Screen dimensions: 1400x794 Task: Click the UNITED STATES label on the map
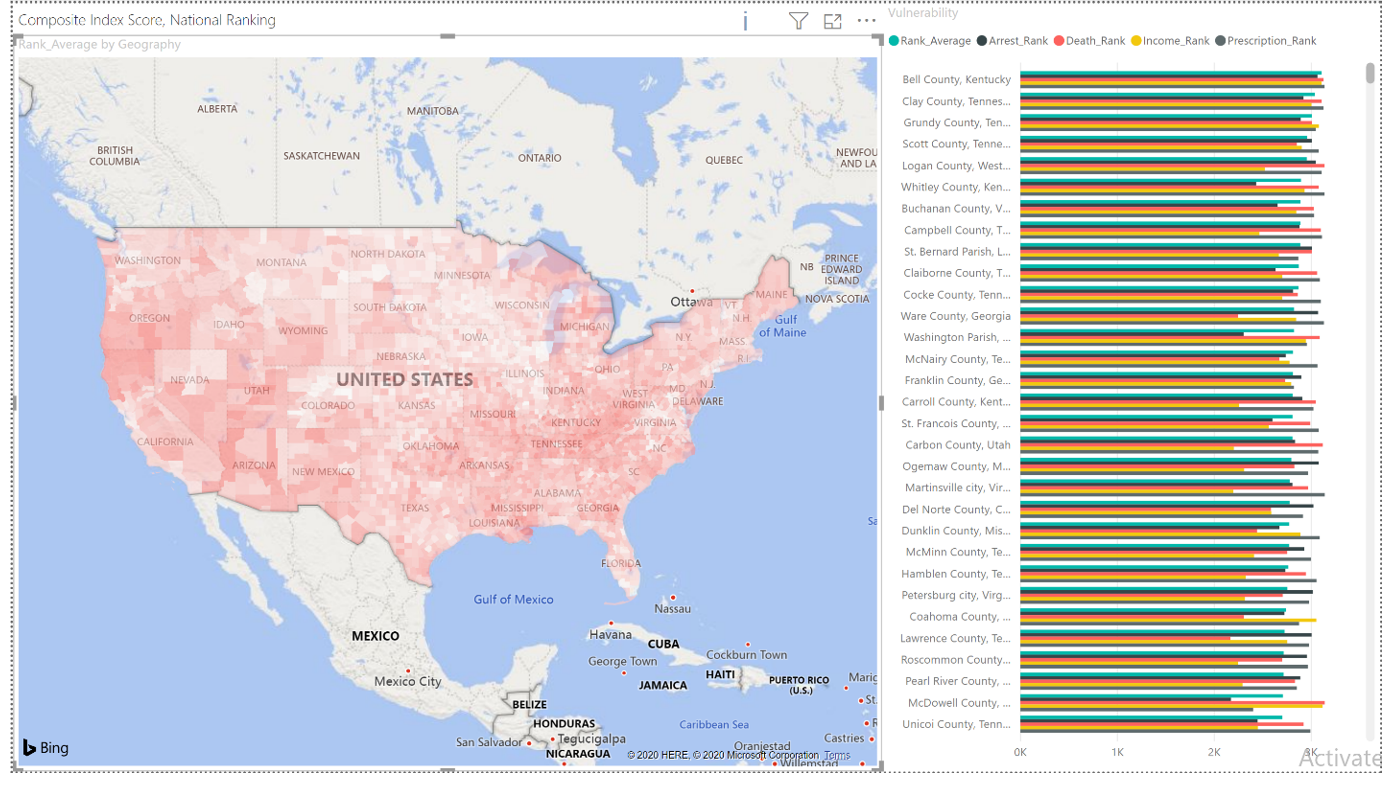coord(404,380)
